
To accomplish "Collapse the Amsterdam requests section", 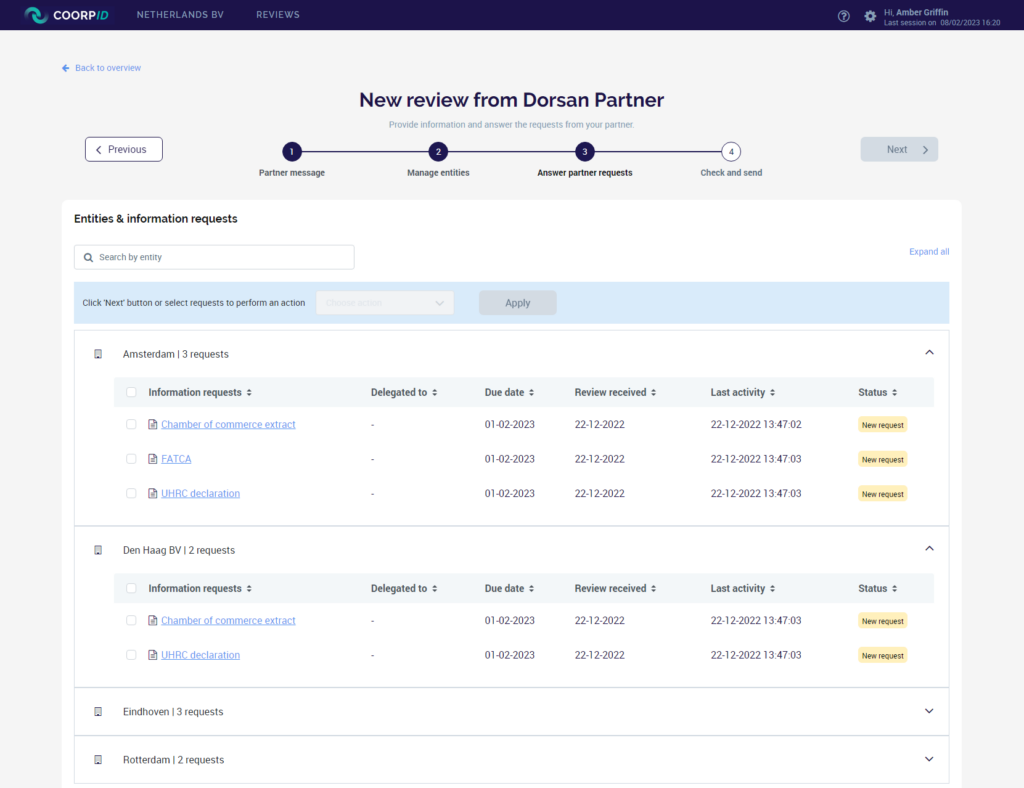I will pyautogui.click(x=929, y=353).
